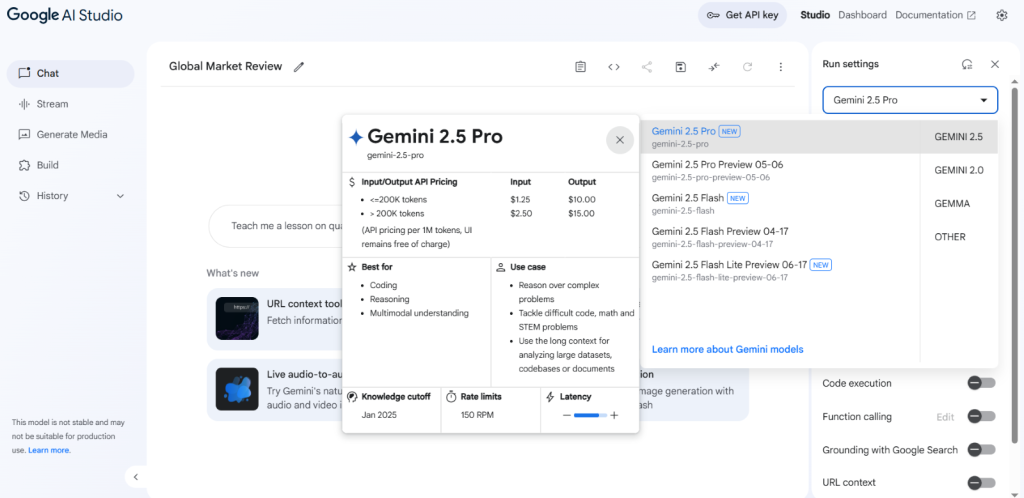Click the reset run settings icon

click(967, 64)
